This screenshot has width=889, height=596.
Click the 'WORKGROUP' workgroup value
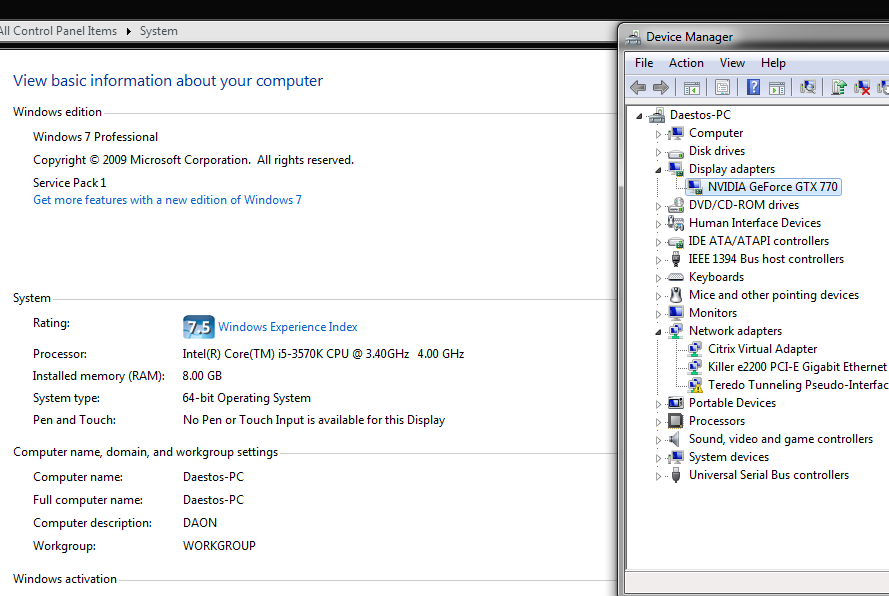(x=219, y=546)
